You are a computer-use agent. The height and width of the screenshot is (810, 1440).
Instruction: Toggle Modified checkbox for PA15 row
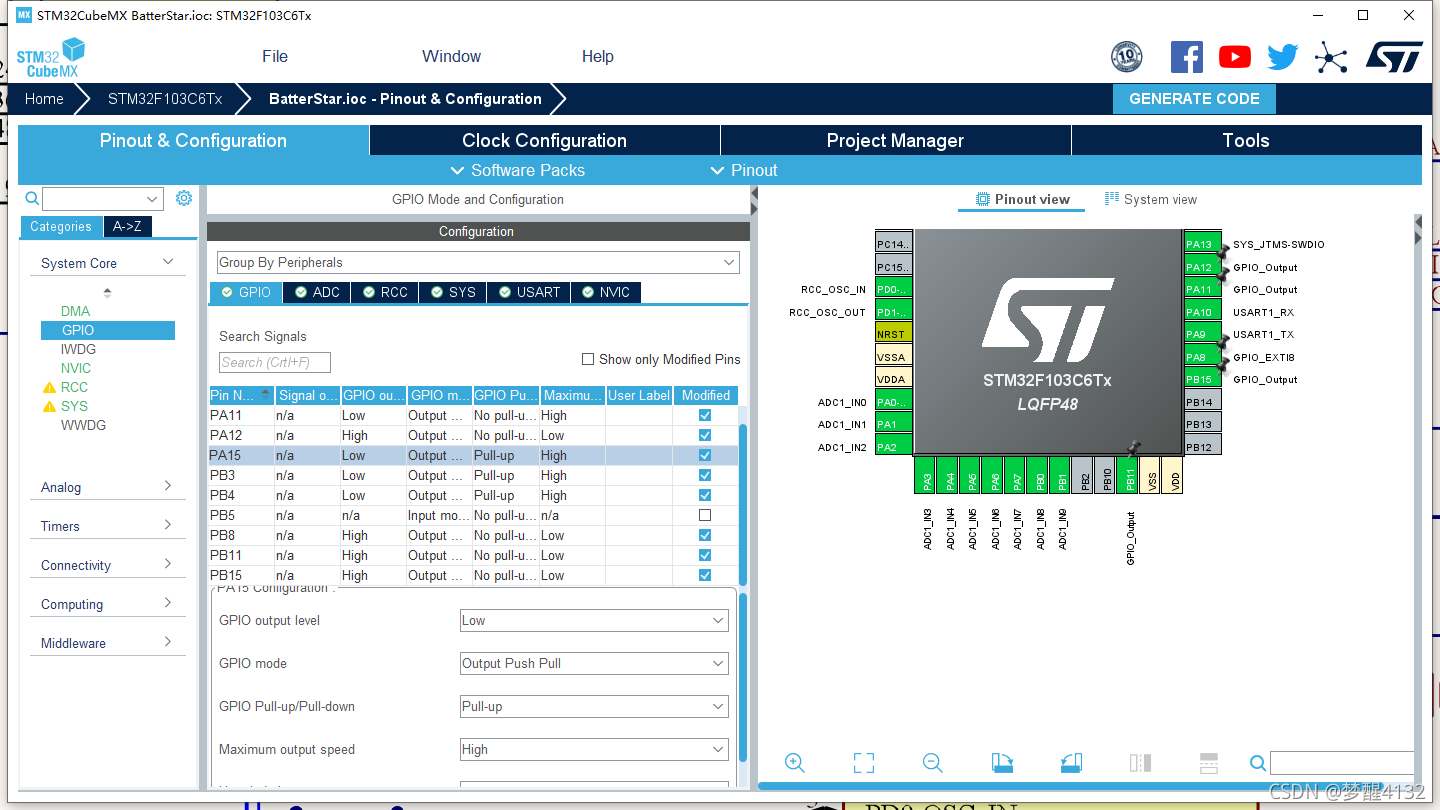pos(705,455)
